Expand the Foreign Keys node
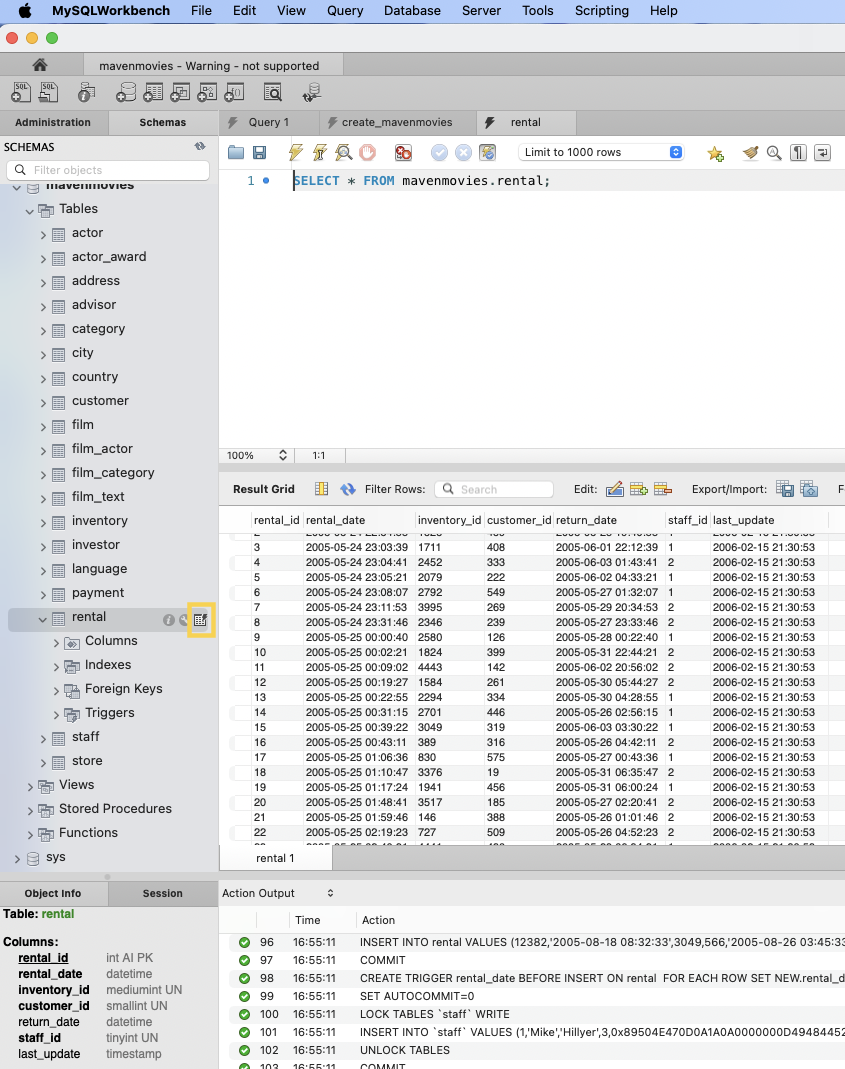The width and height of the screenshot is (845, 1069). tap(56, 691)
